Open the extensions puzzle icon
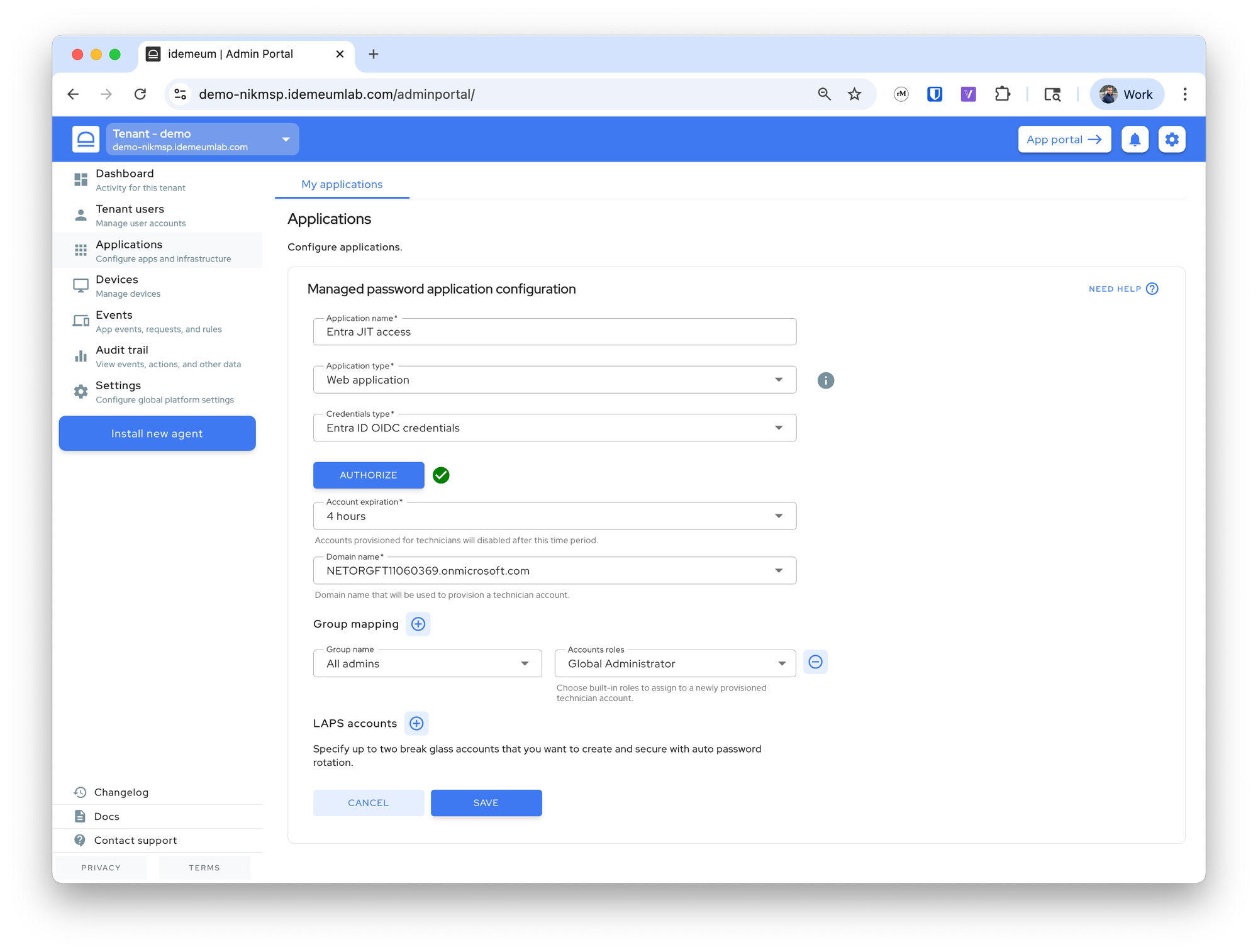Image resolution: width=1258 pixels, height=952 pixels. [1003, 94]
